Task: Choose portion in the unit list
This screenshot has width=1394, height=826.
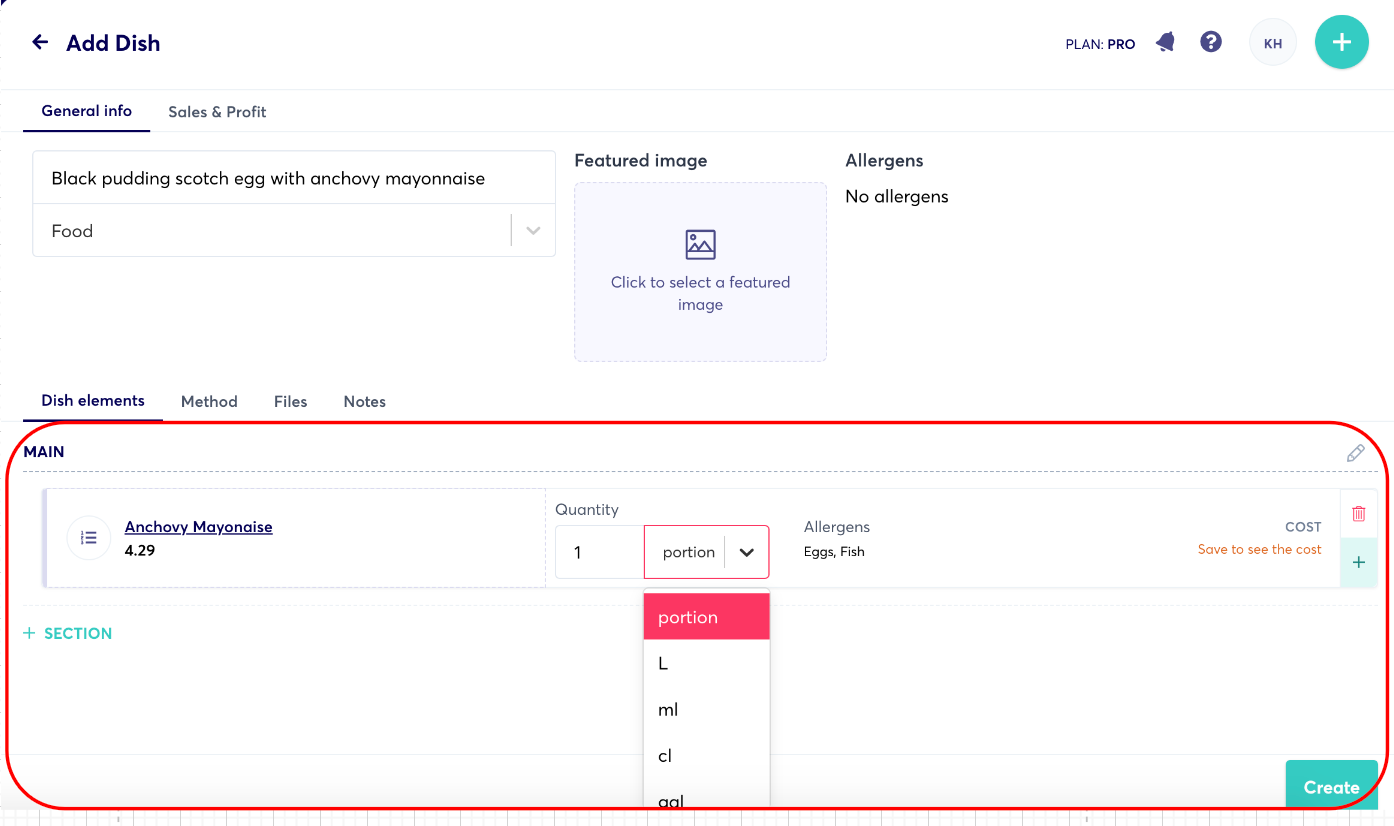Action: tap(707, 617)
